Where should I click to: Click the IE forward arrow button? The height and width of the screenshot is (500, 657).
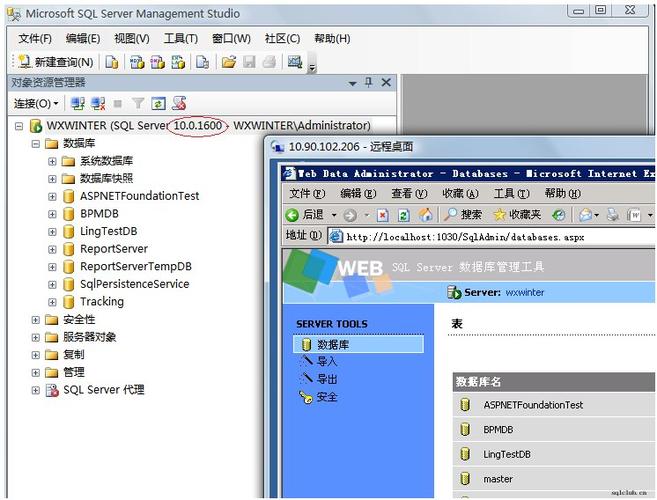pyautogui.click(x=350, y=215)
